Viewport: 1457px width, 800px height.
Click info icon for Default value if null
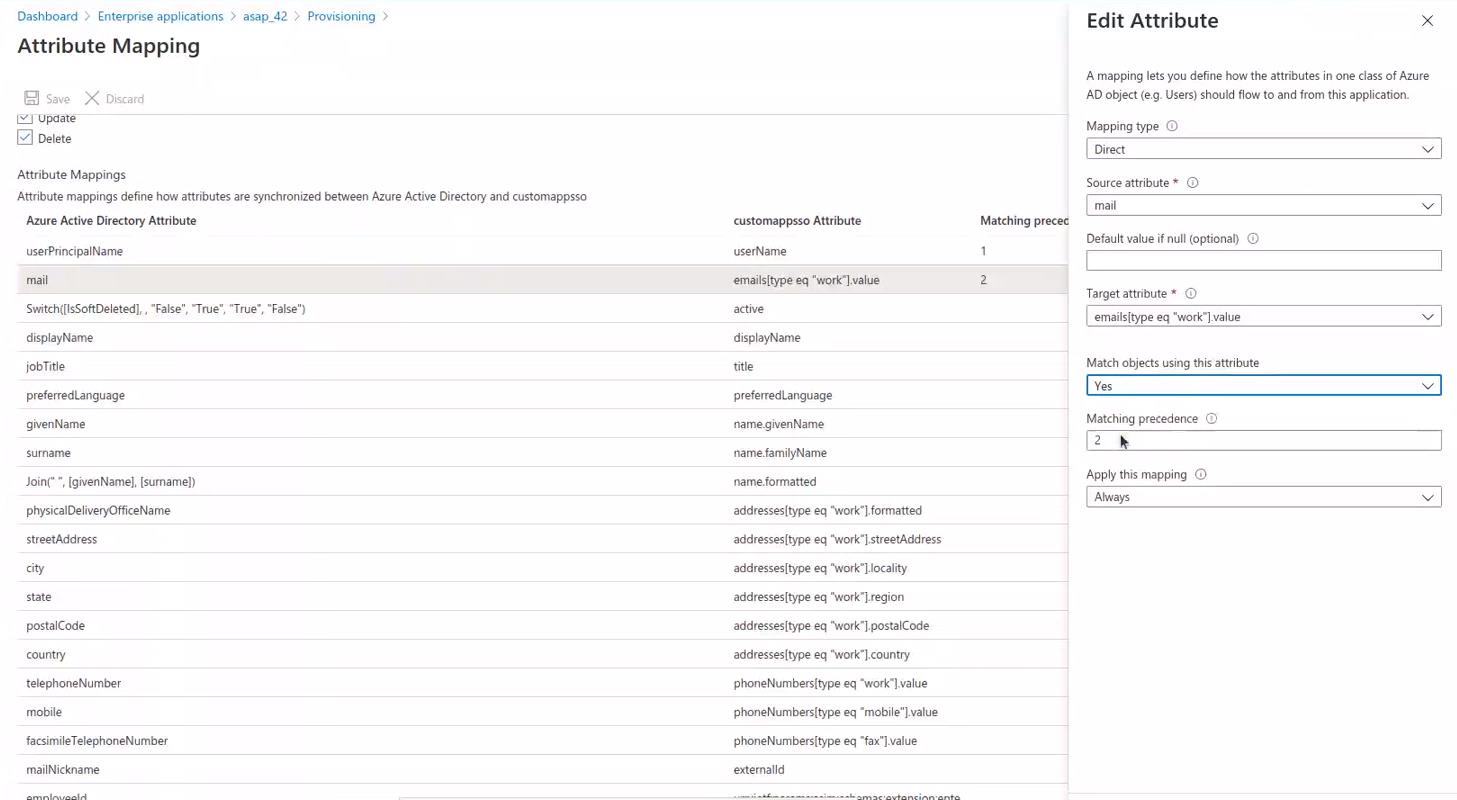pos(1253,239)
